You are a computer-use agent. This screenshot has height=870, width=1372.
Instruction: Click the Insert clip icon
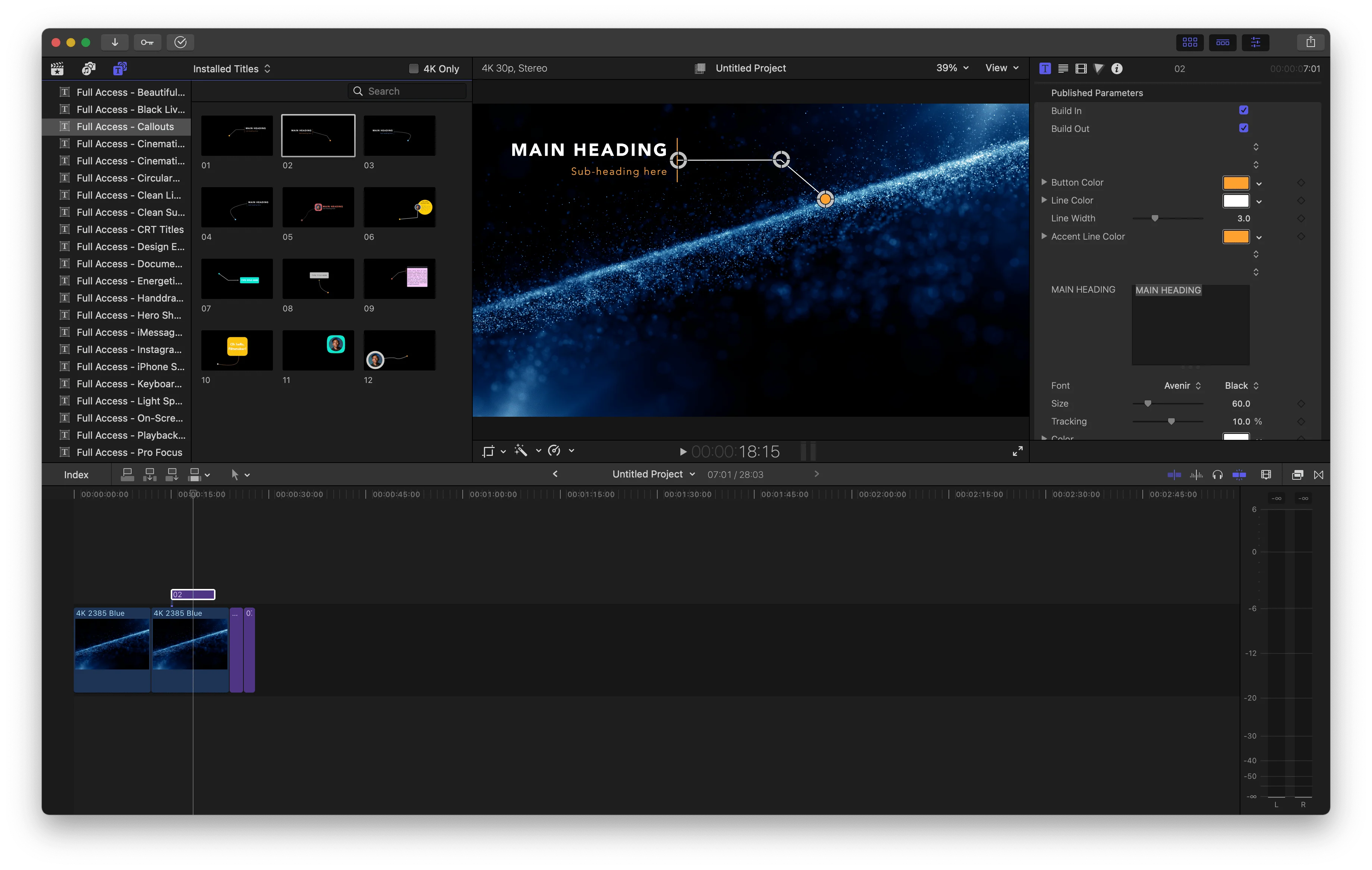[150, 474]
